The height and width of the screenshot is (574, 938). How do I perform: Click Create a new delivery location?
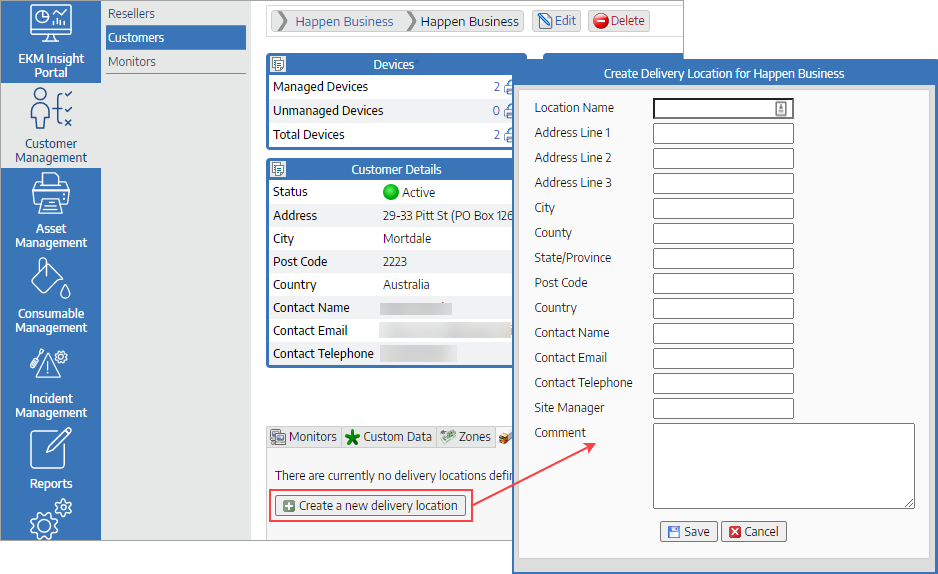coord(370,506)
